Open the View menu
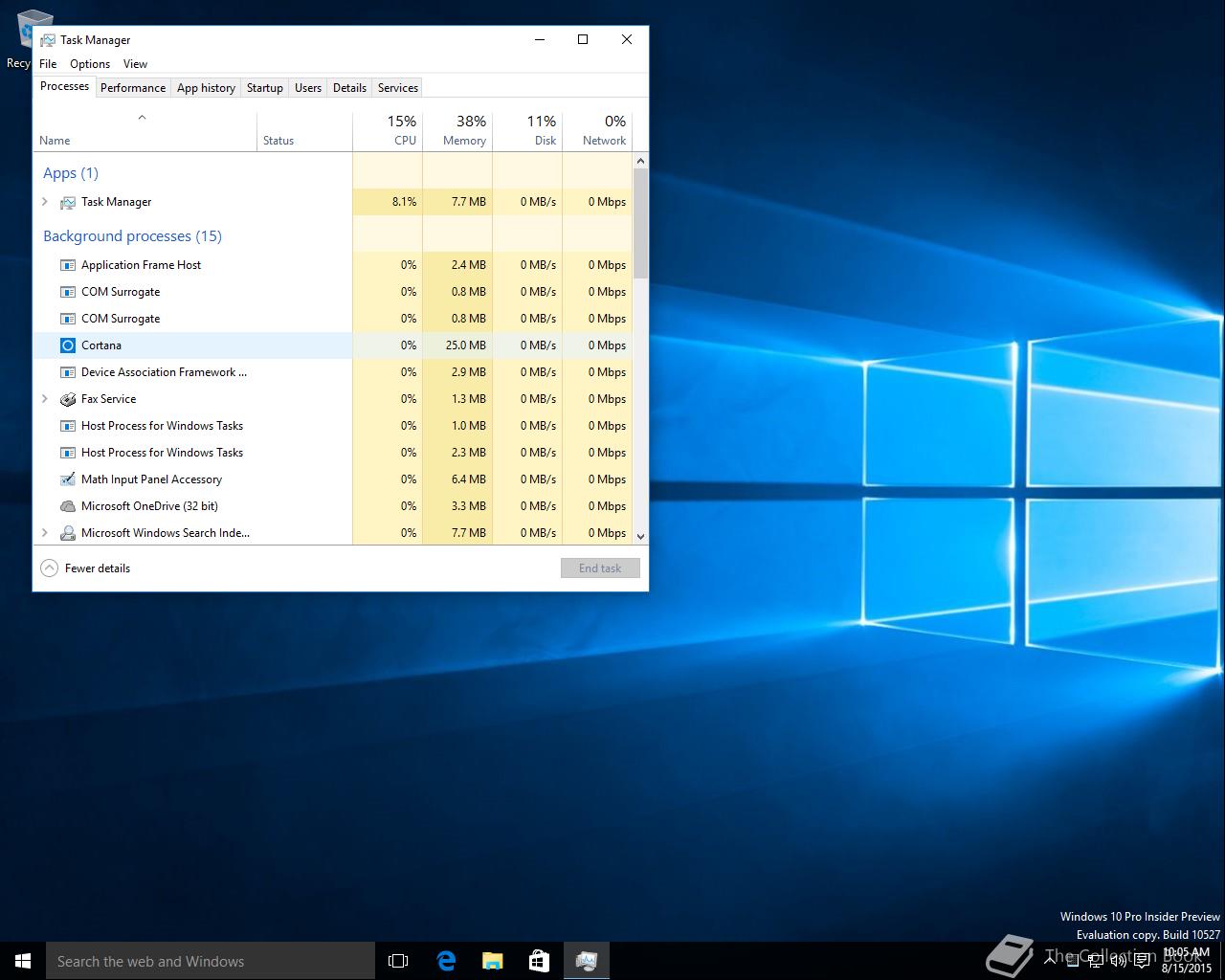The image size is (1225, 980). click(135, 64)
